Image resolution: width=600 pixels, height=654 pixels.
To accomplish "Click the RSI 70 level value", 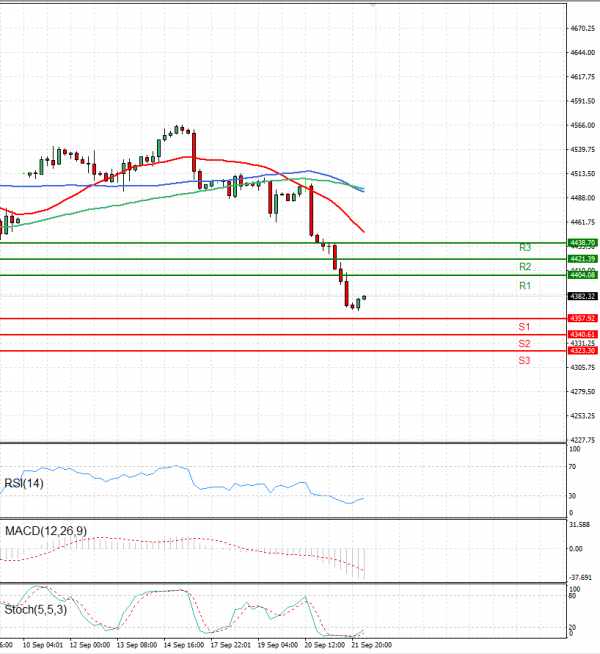I will coord(572,467).
